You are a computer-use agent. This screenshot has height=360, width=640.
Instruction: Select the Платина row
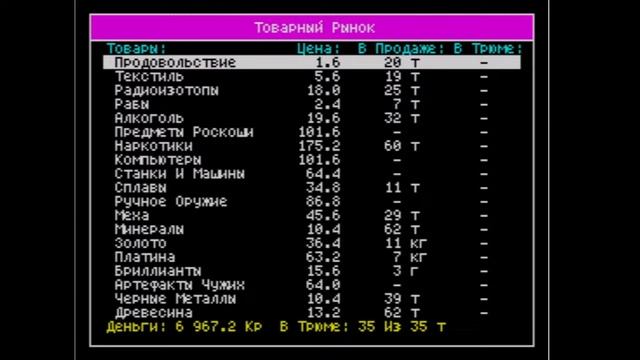coord(312,257)
